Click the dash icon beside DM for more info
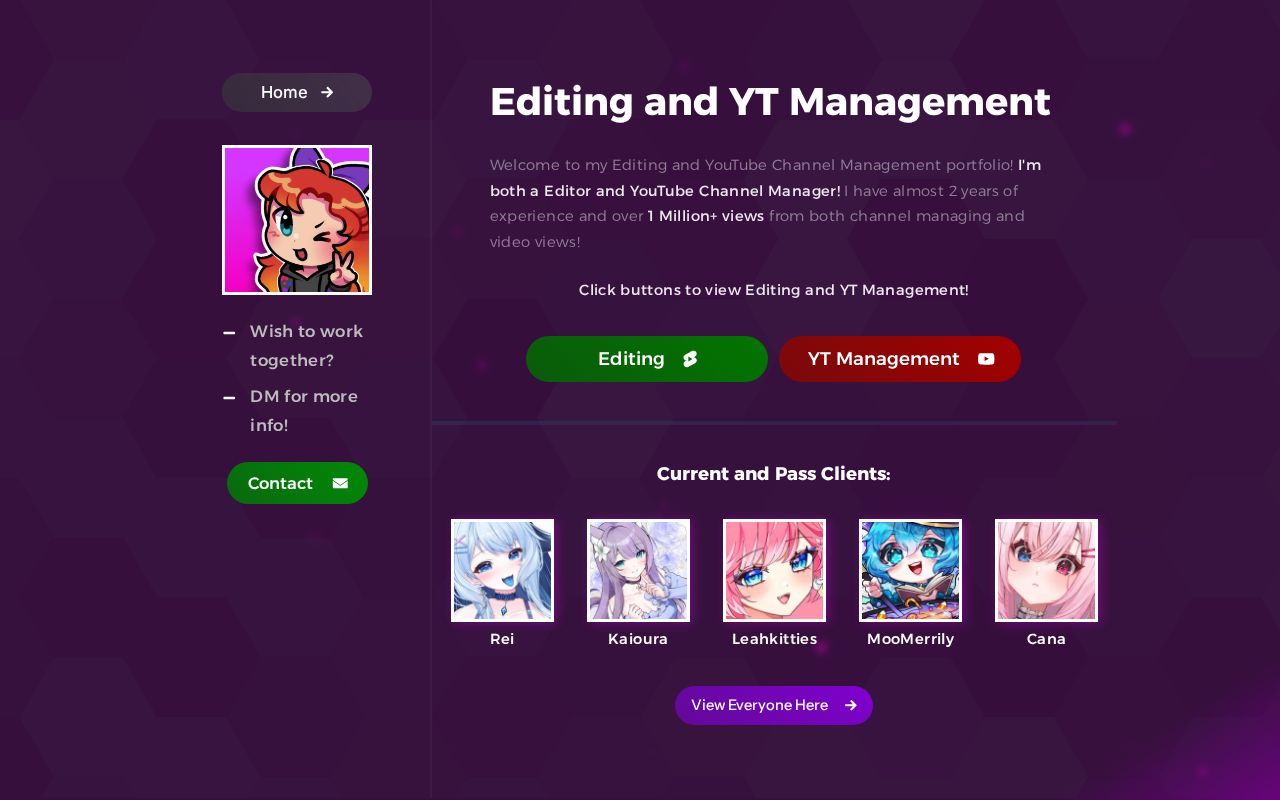 [229, 398]
